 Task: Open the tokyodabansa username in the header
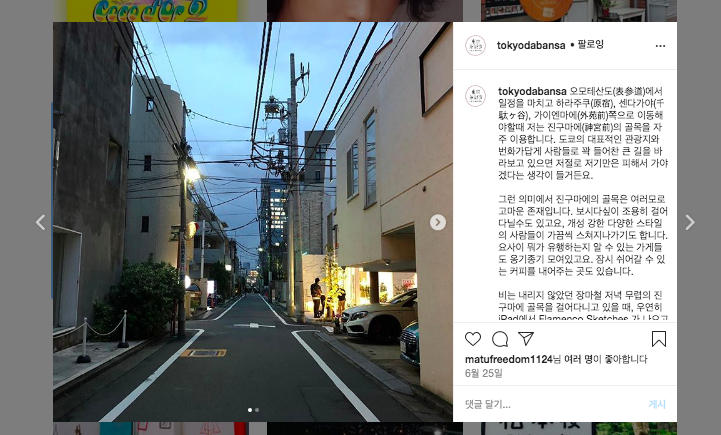pyautogui.click(x=531, y=45)
